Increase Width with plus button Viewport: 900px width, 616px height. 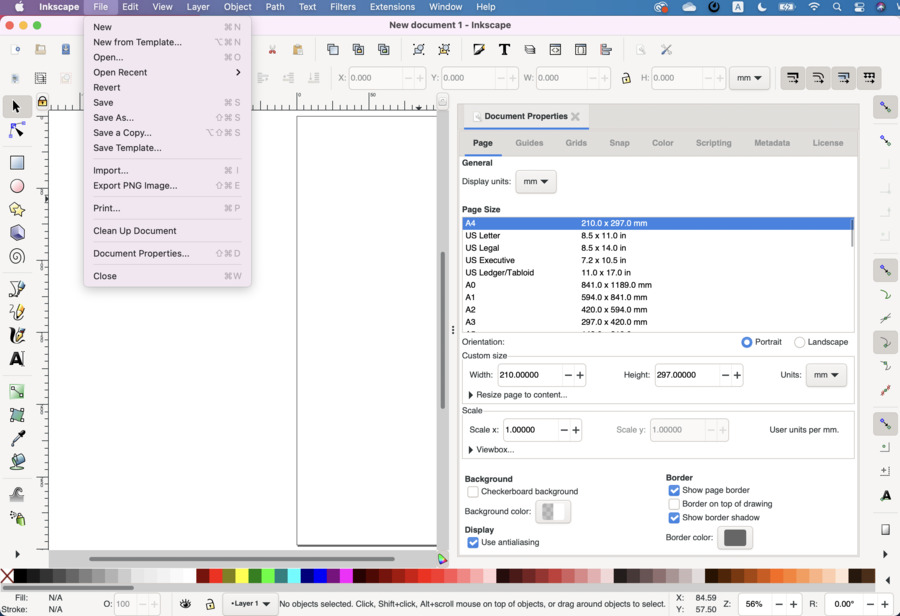(x=580, y=375)
